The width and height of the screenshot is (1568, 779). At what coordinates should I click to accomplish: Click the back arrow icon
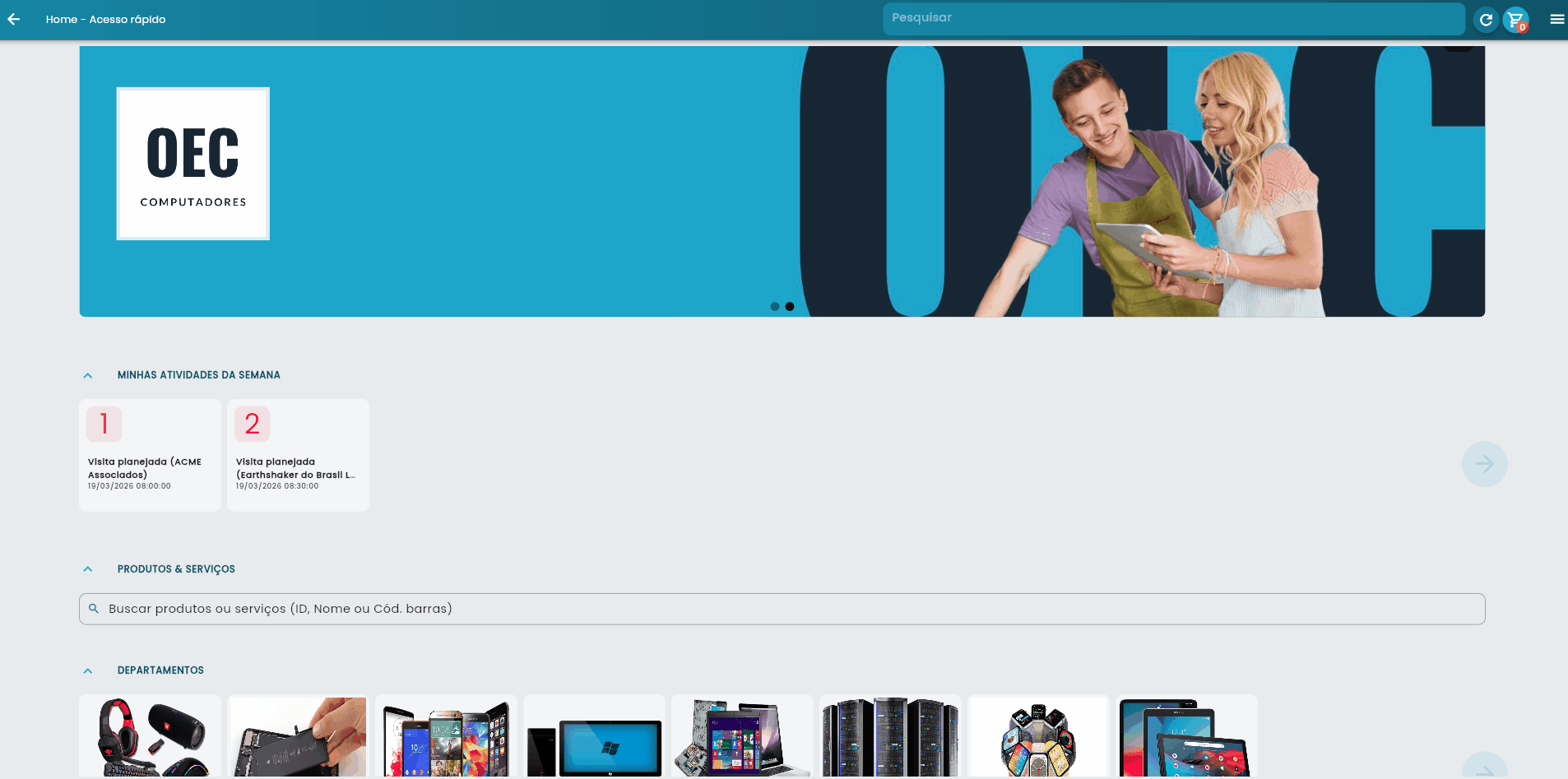pos(14,19)
